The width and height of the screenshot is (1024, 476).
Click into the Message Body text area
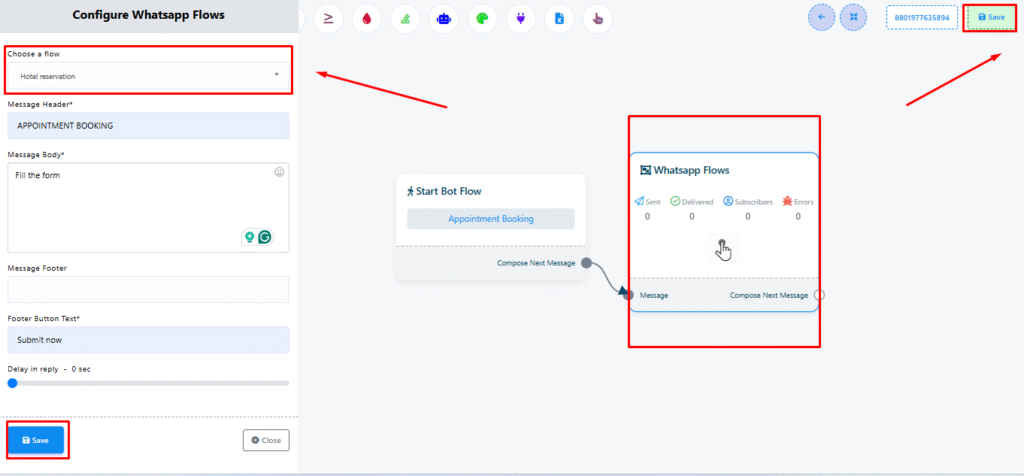tap(148, 208)
